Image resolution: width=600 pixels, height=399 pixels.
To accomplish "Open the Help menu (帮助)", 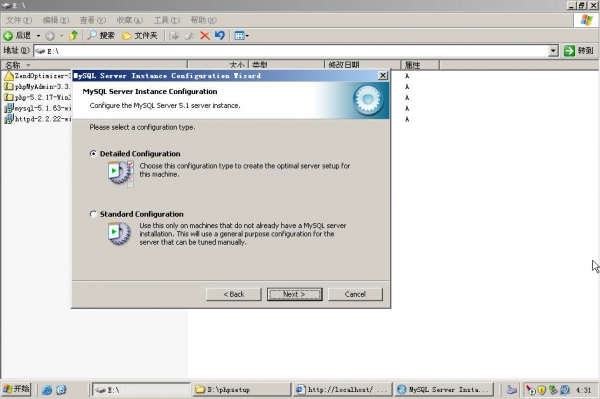I will [203, 20].
